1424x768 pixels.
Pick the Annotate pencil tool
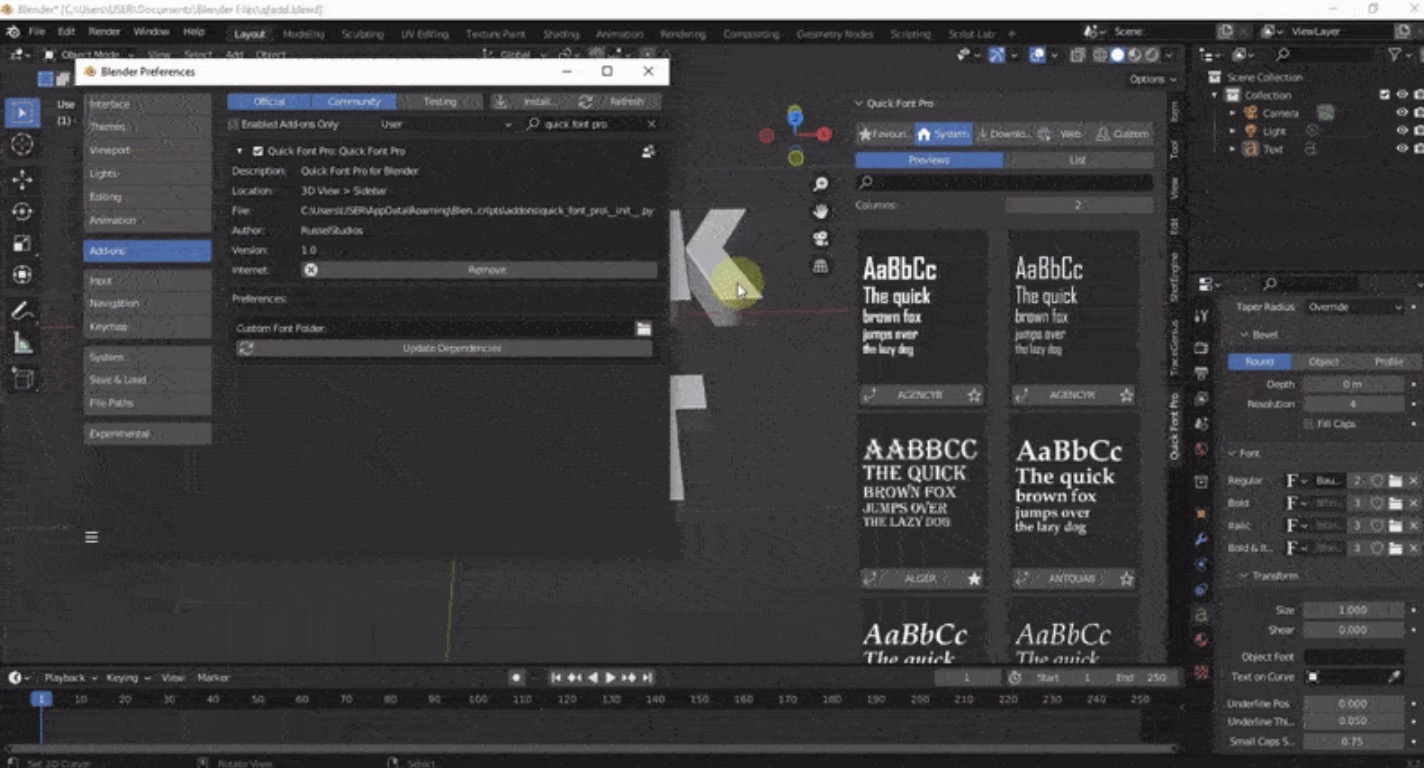(x=22, y=311)
